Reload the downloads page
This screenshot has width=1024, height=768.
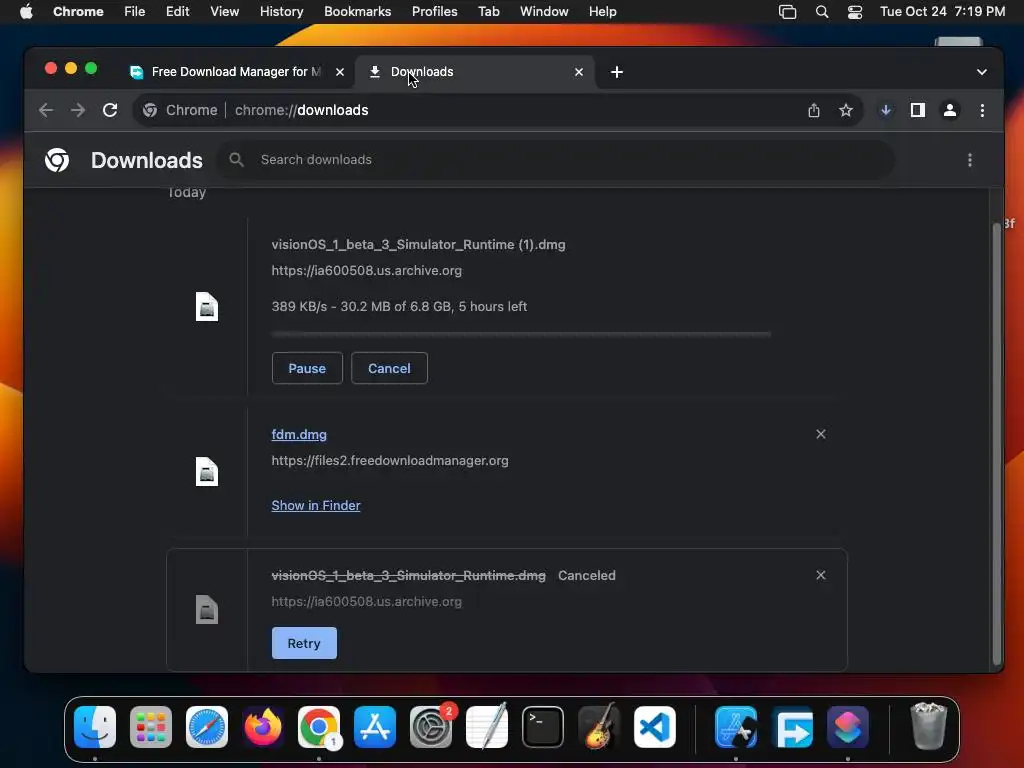tap(110, 110)
